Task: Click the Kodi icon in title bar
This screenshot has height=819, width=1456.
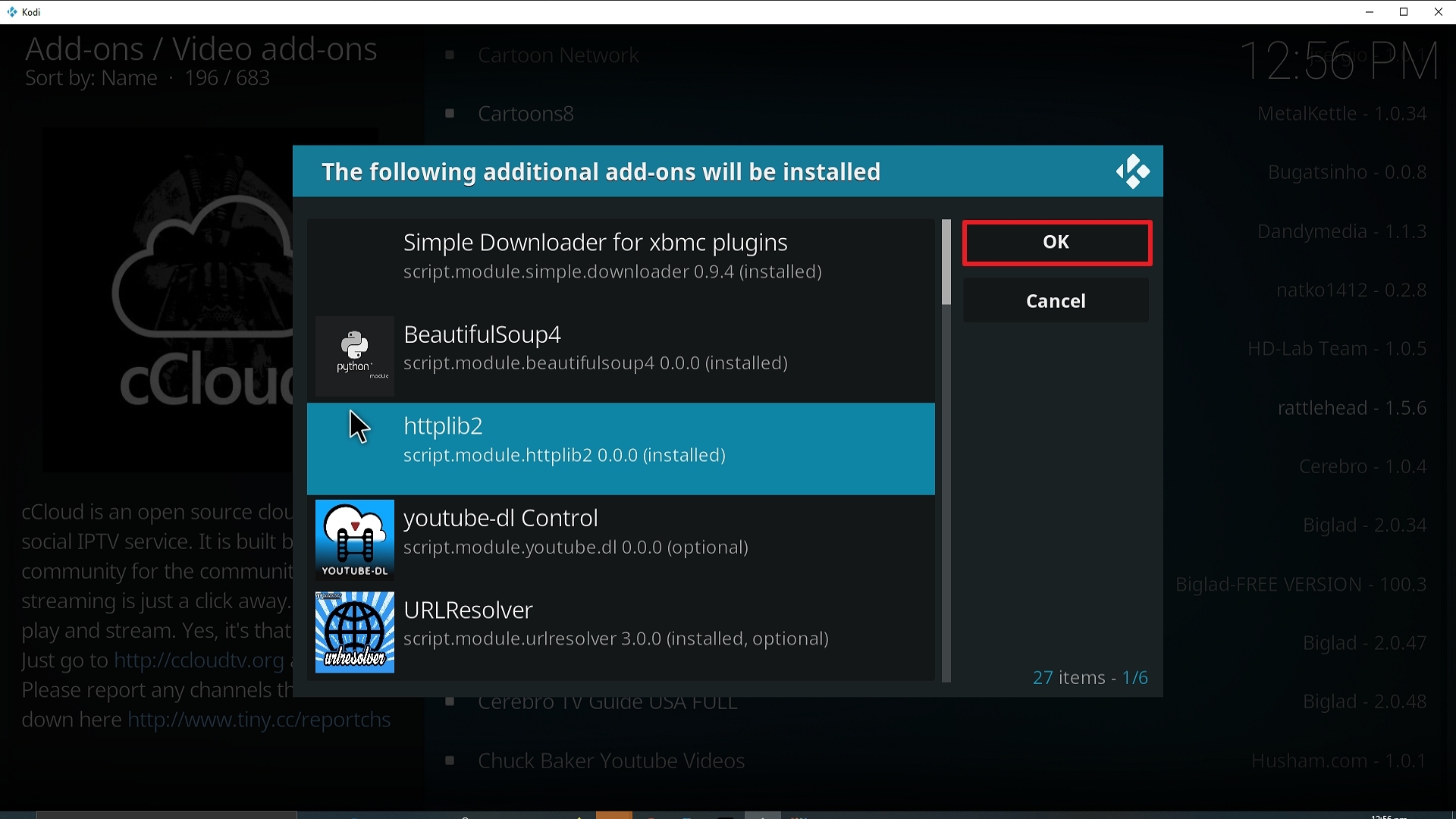Action: pyautogui.click(x=11, y=12)
